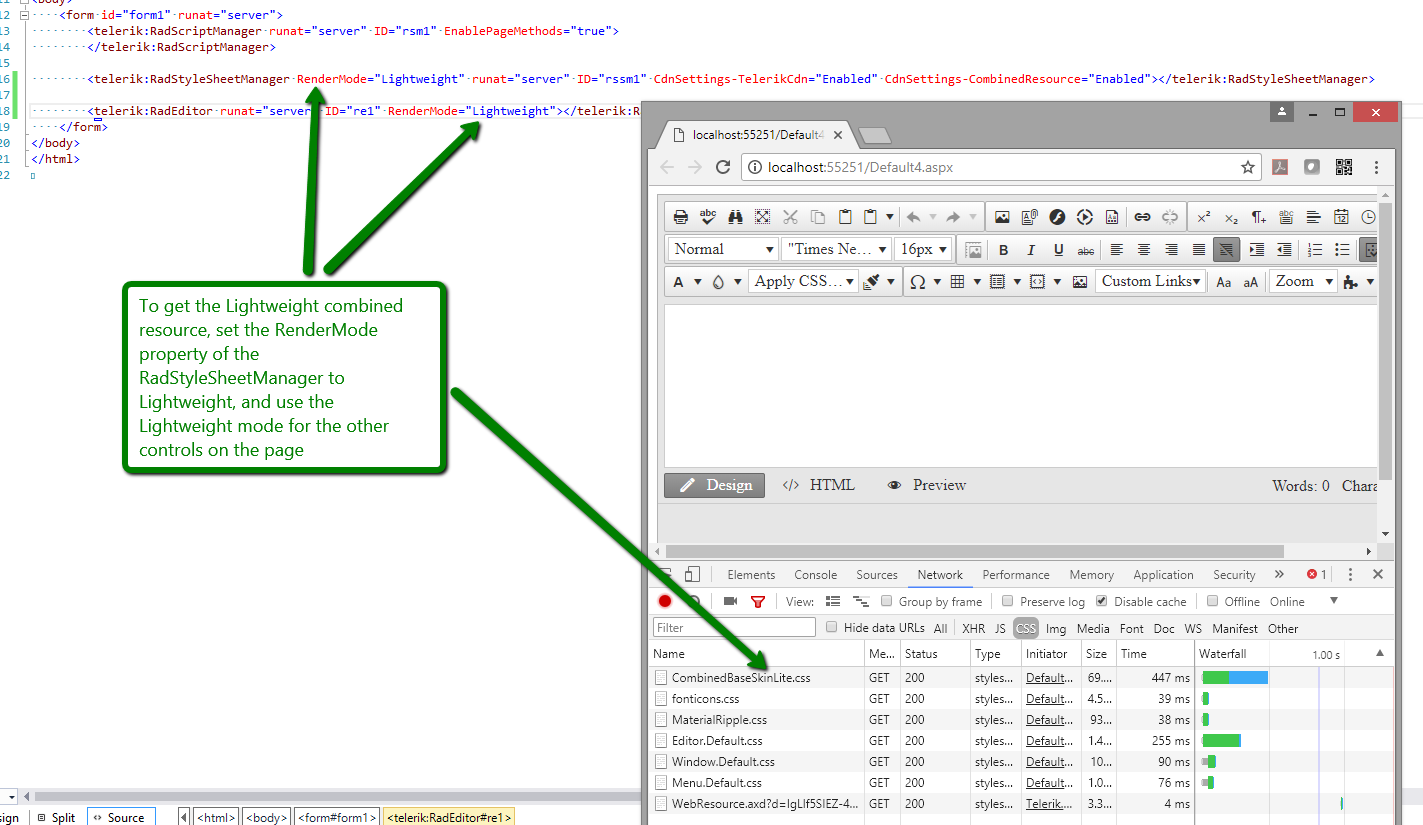
Task: Switch Visual Studio to Split view
Action: [55, 817]
